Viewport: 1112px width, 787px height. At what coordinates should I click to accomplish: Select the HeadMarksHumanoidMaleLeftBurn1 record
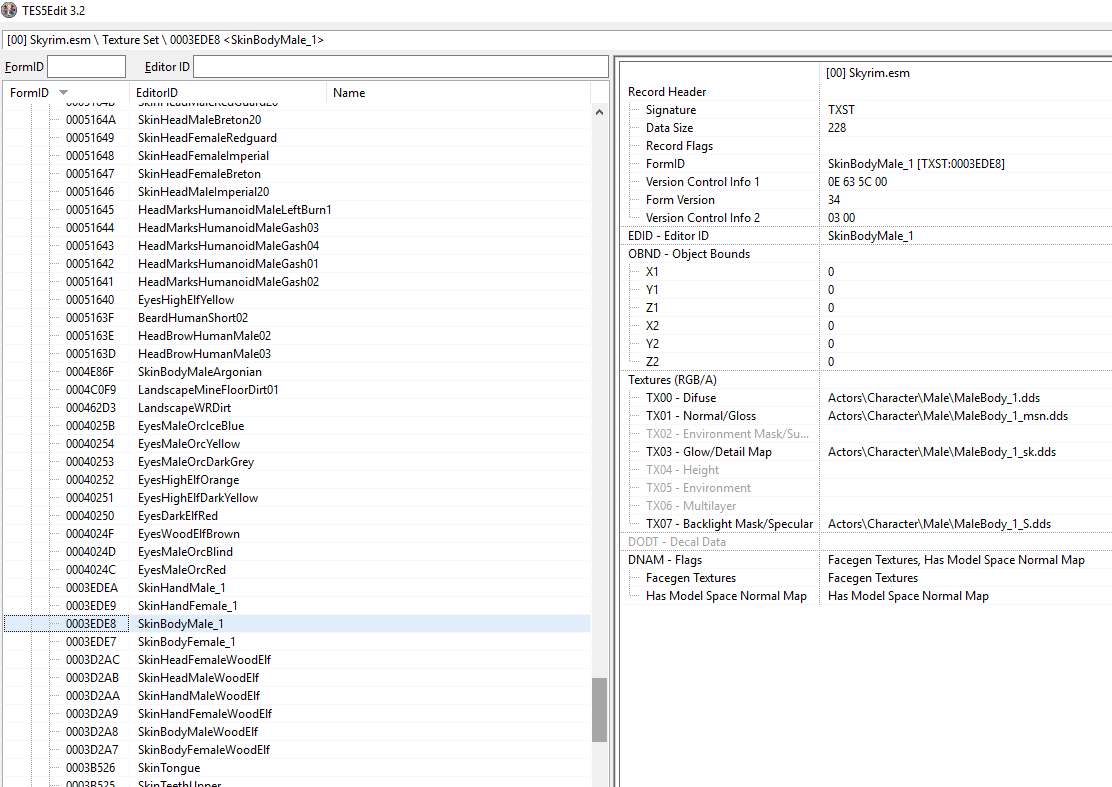(296, 210)
